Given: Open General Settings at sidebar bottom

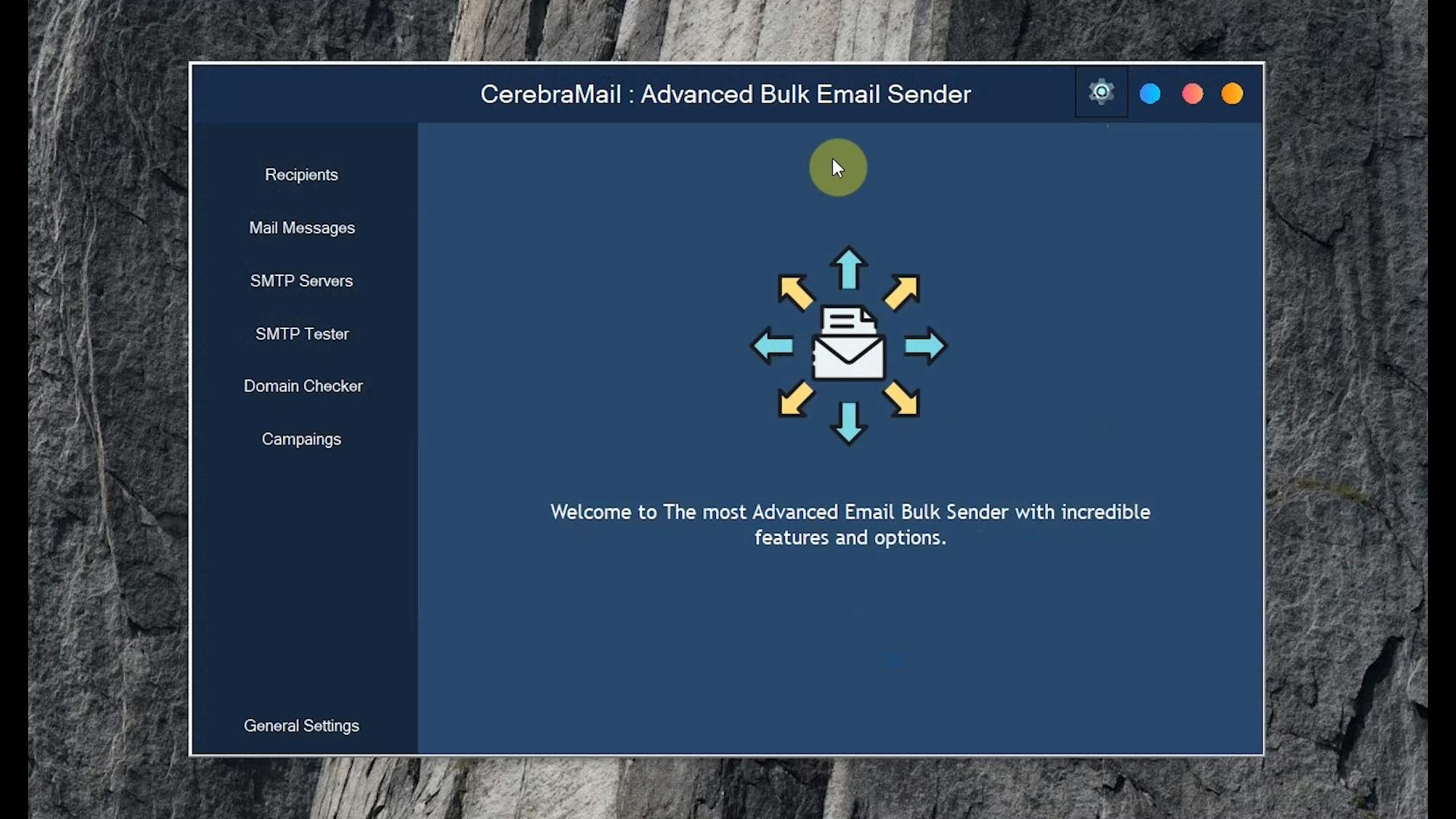Looking at the screenshot, I should coord(302,726).
